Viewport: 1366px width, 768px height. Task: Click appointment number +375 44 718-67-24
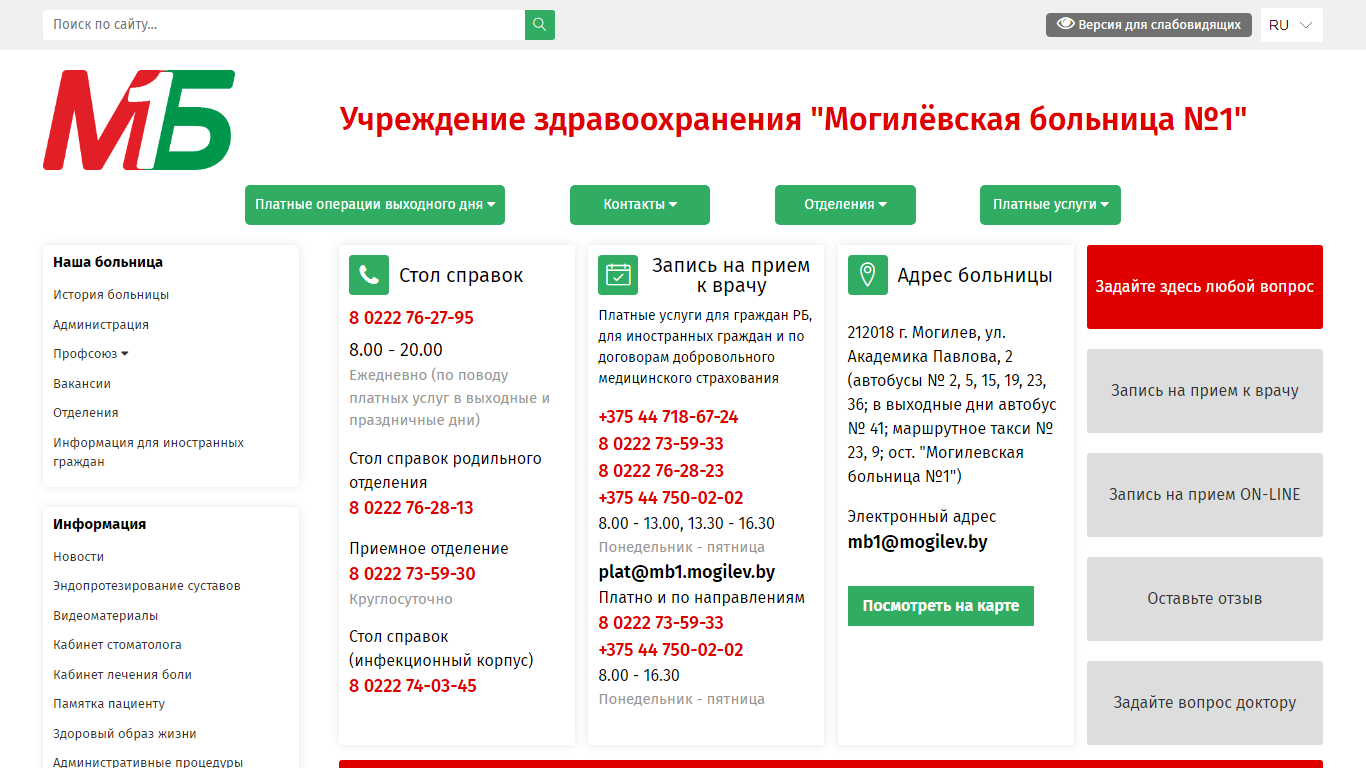(668, 417)
